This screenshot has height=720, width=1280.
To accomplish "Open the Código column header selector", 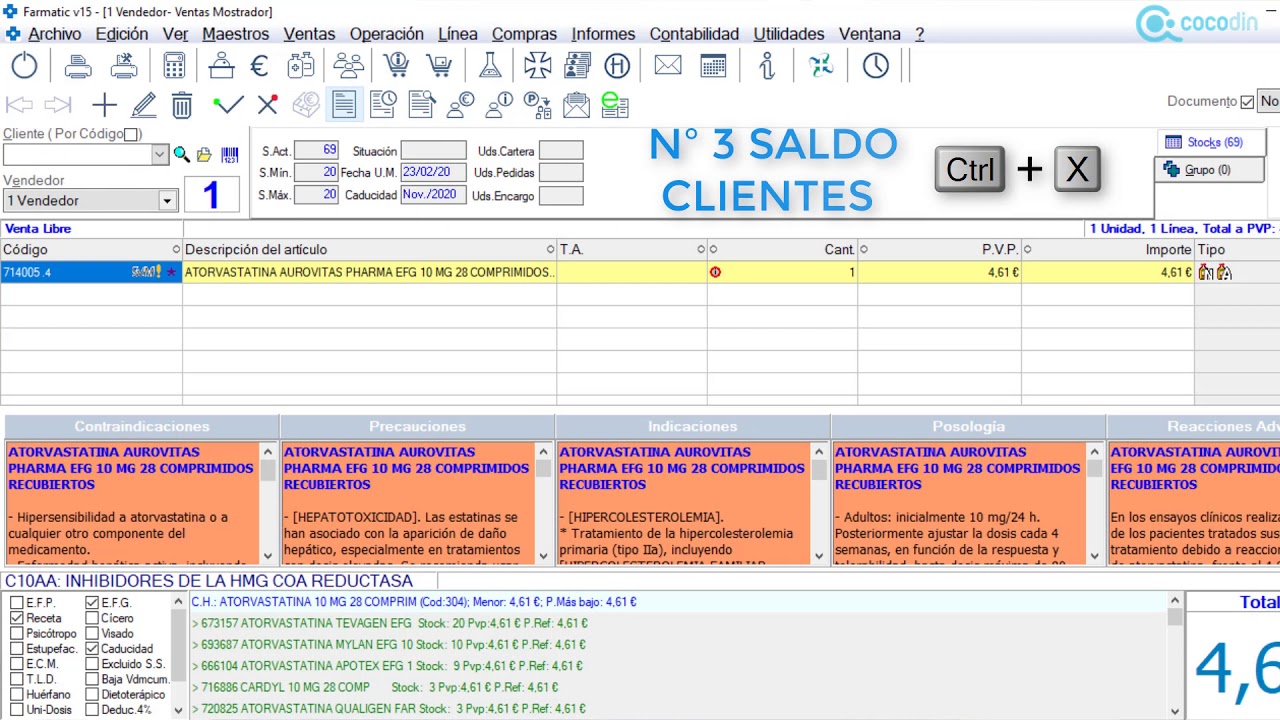I will coord(176,250).
